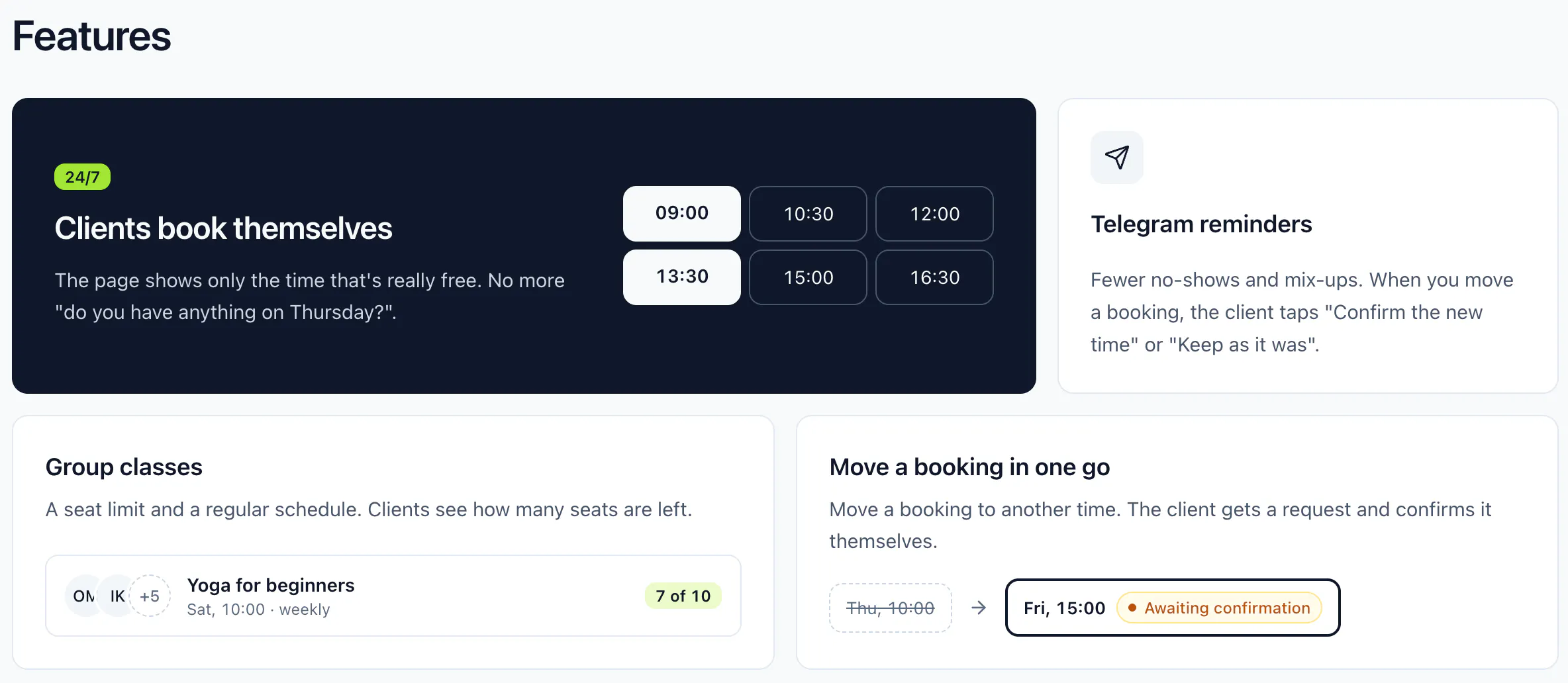1568x683 pixels.
Task: Click the crossed-out Thu, 10:00 slot
Action: click(890, 608)
